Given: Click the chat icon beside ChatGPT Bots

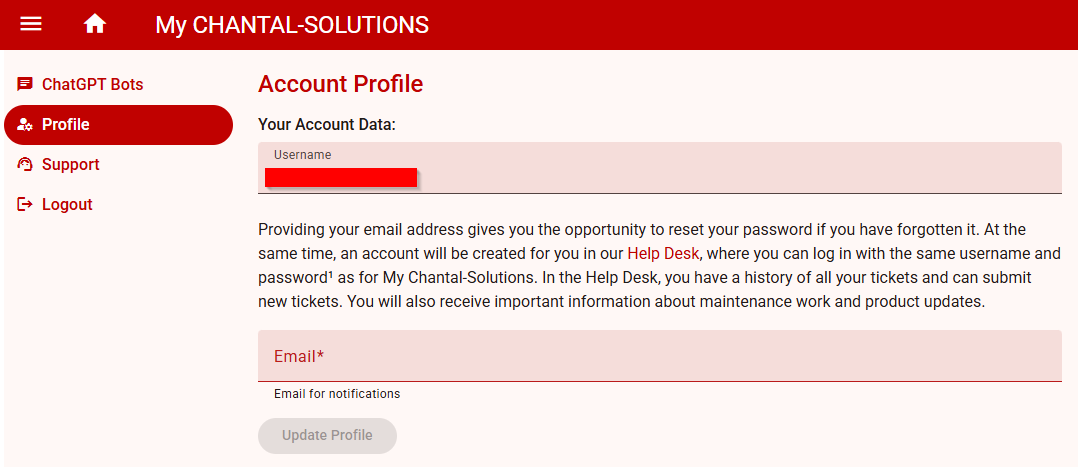Looking at the screenshot, I should pyautogui.click(x=25, y=84).
